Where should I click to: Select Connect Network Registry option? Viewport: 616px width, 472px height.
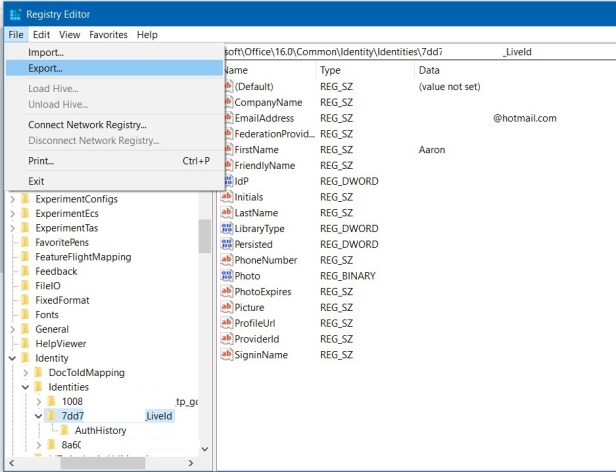(87, 125)
